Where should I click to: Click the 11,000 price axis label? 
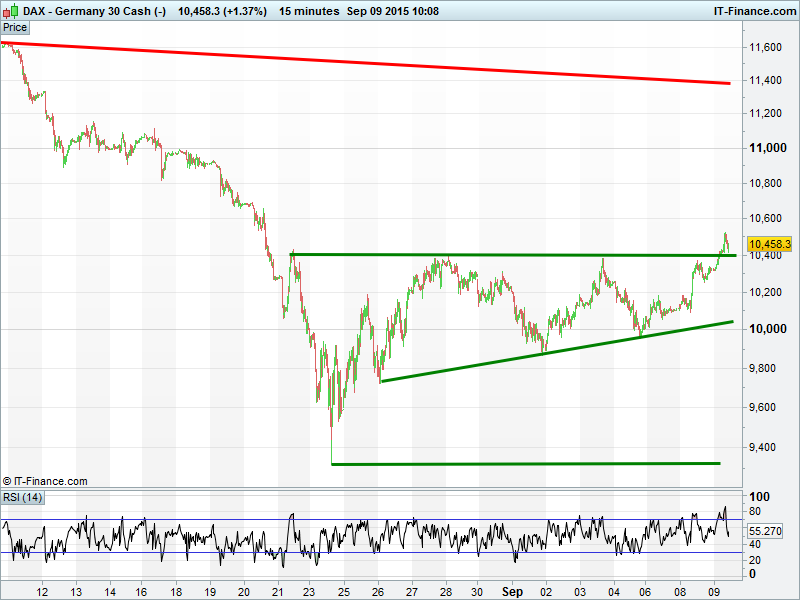(x=766, y=148)
